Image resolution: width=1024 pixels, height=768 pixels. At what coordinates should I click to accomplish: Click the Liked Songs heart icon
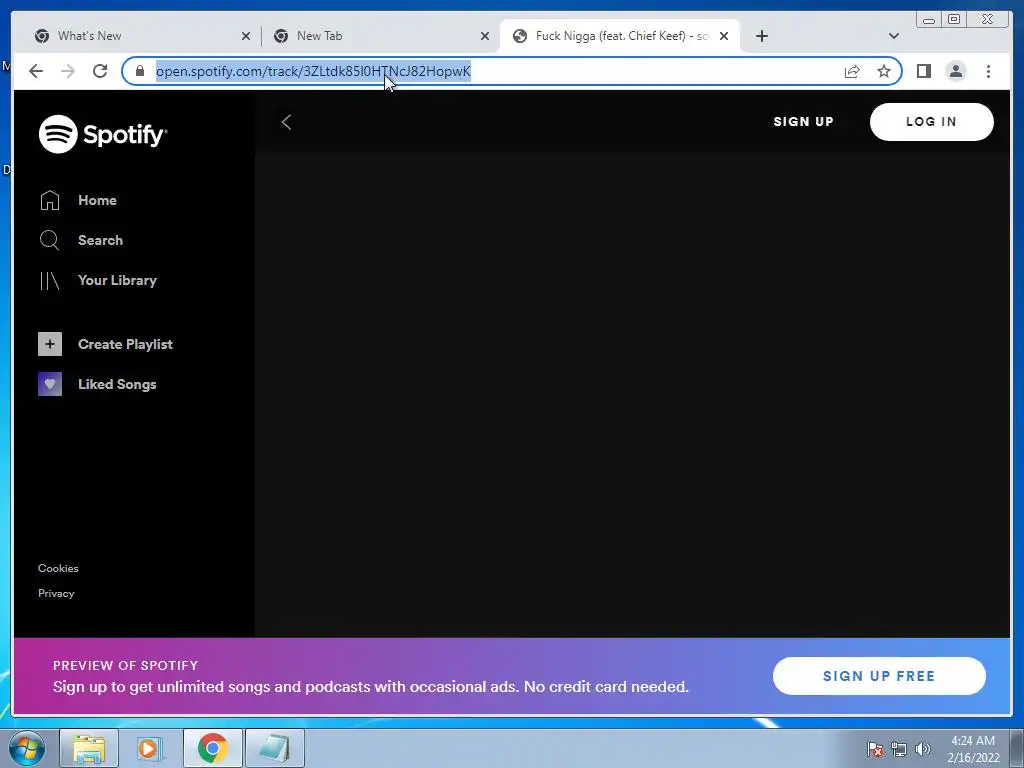pos(50,384)
